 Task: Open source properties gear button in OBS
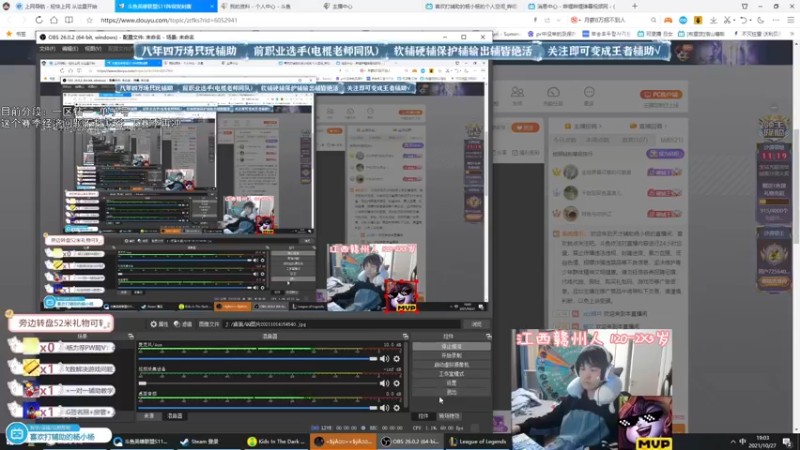[x=159, y=324]
